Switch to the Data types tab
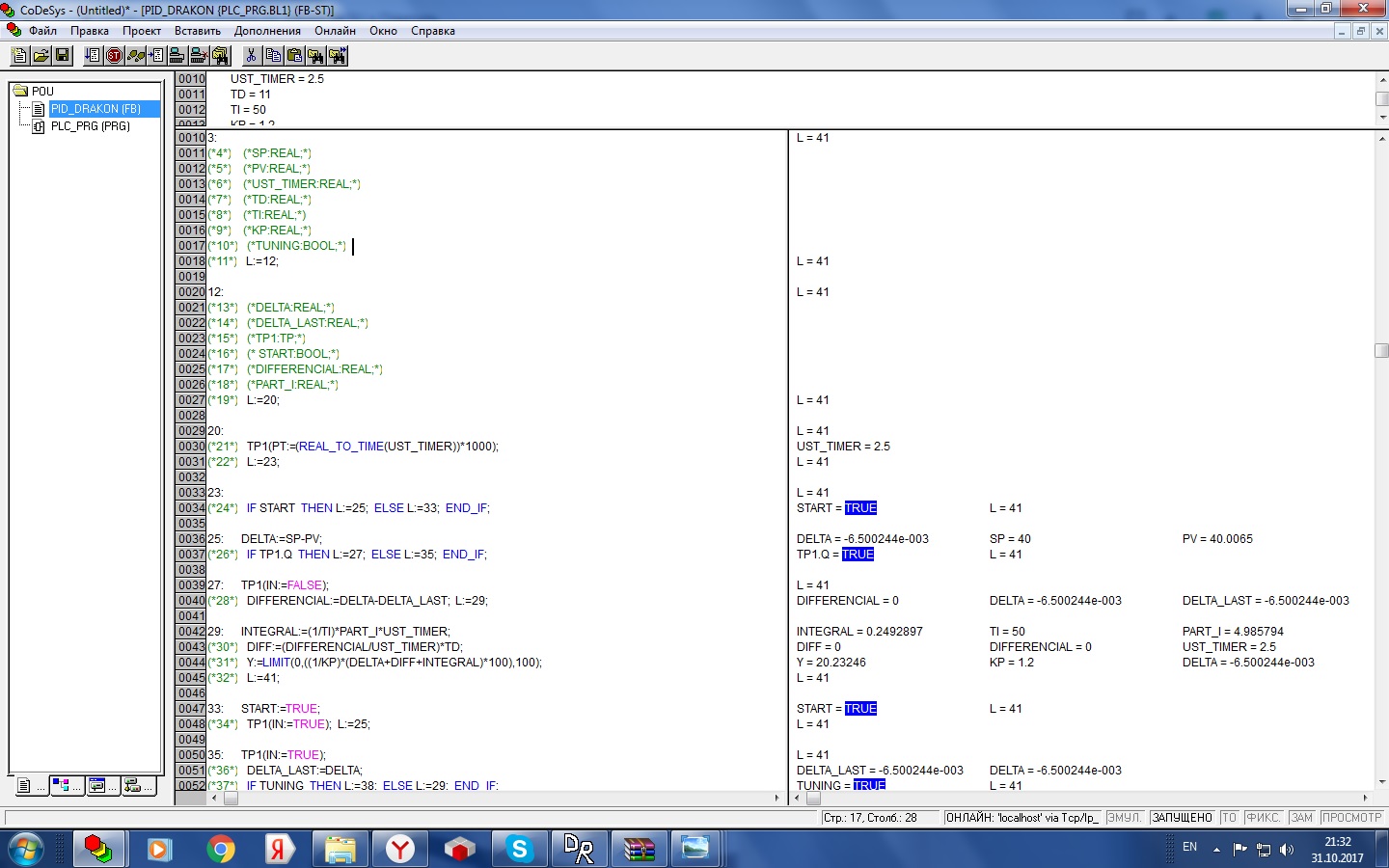 (66, 786)
